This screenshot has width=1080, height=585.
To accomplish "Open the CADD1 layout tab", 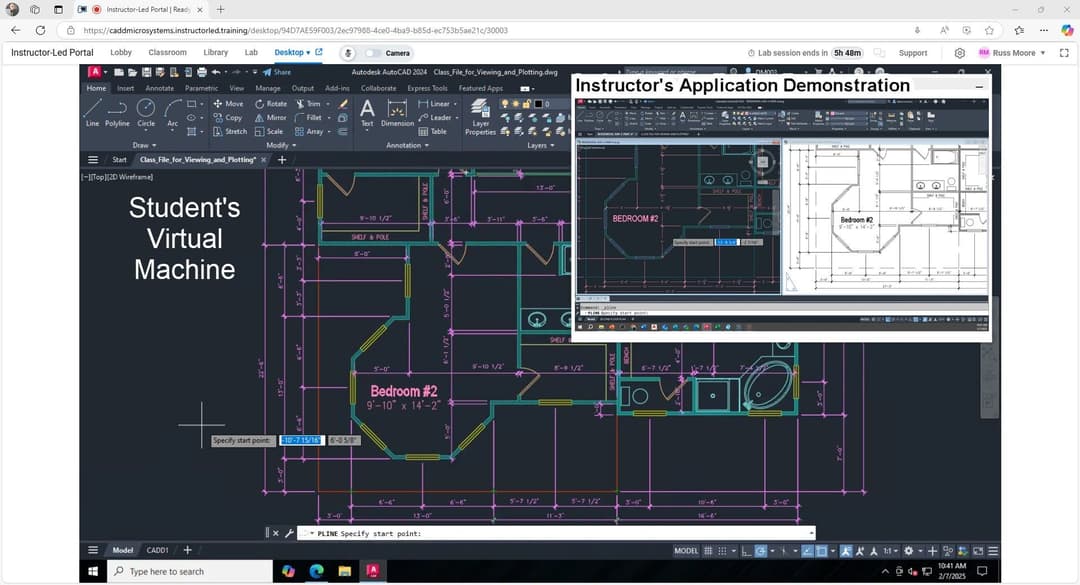I will pyautogui.click(x=157, y=550).
